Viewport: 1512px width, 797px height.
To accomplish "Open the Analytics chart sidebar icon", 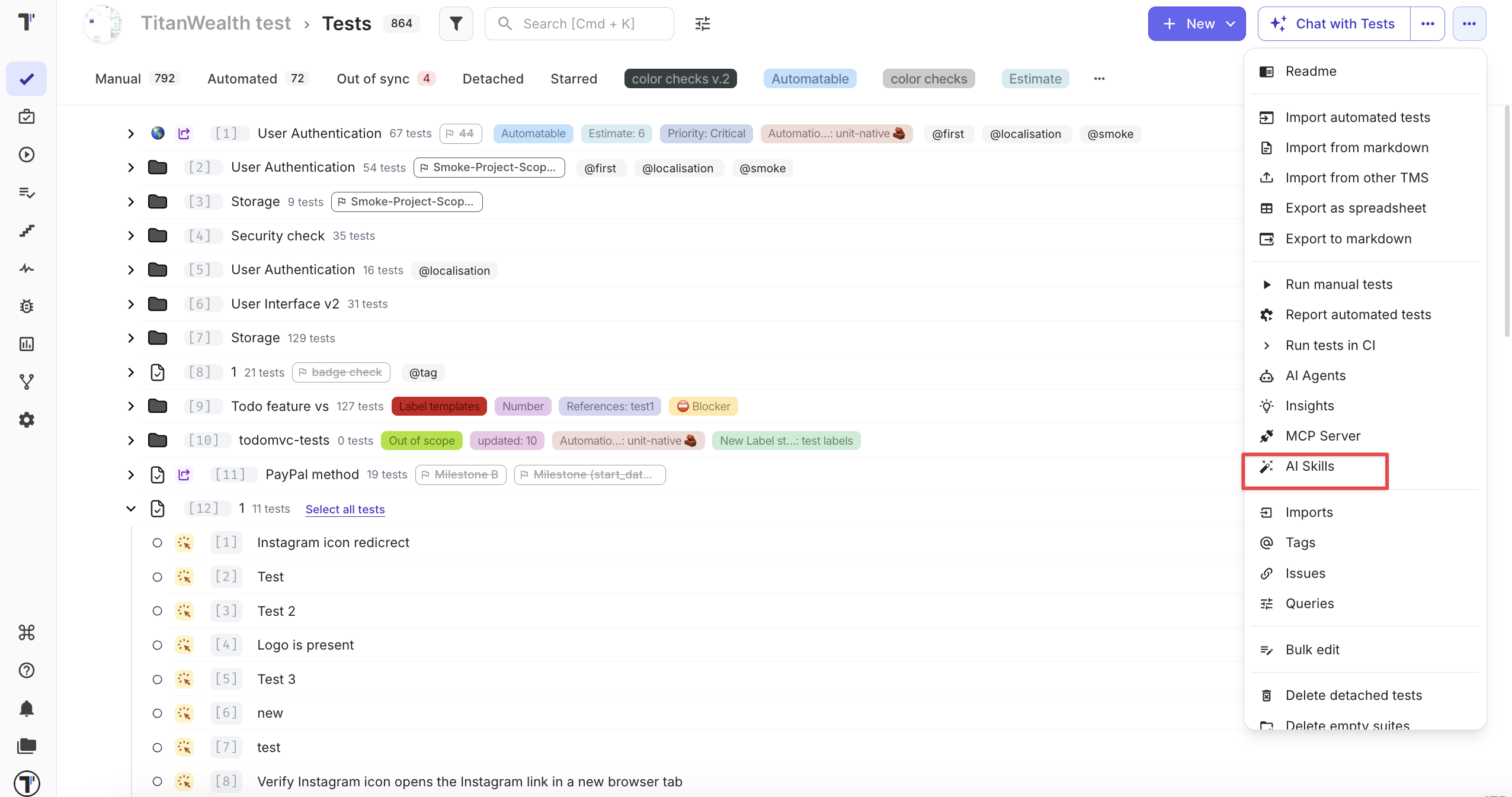I will click(x=27, y=344).
